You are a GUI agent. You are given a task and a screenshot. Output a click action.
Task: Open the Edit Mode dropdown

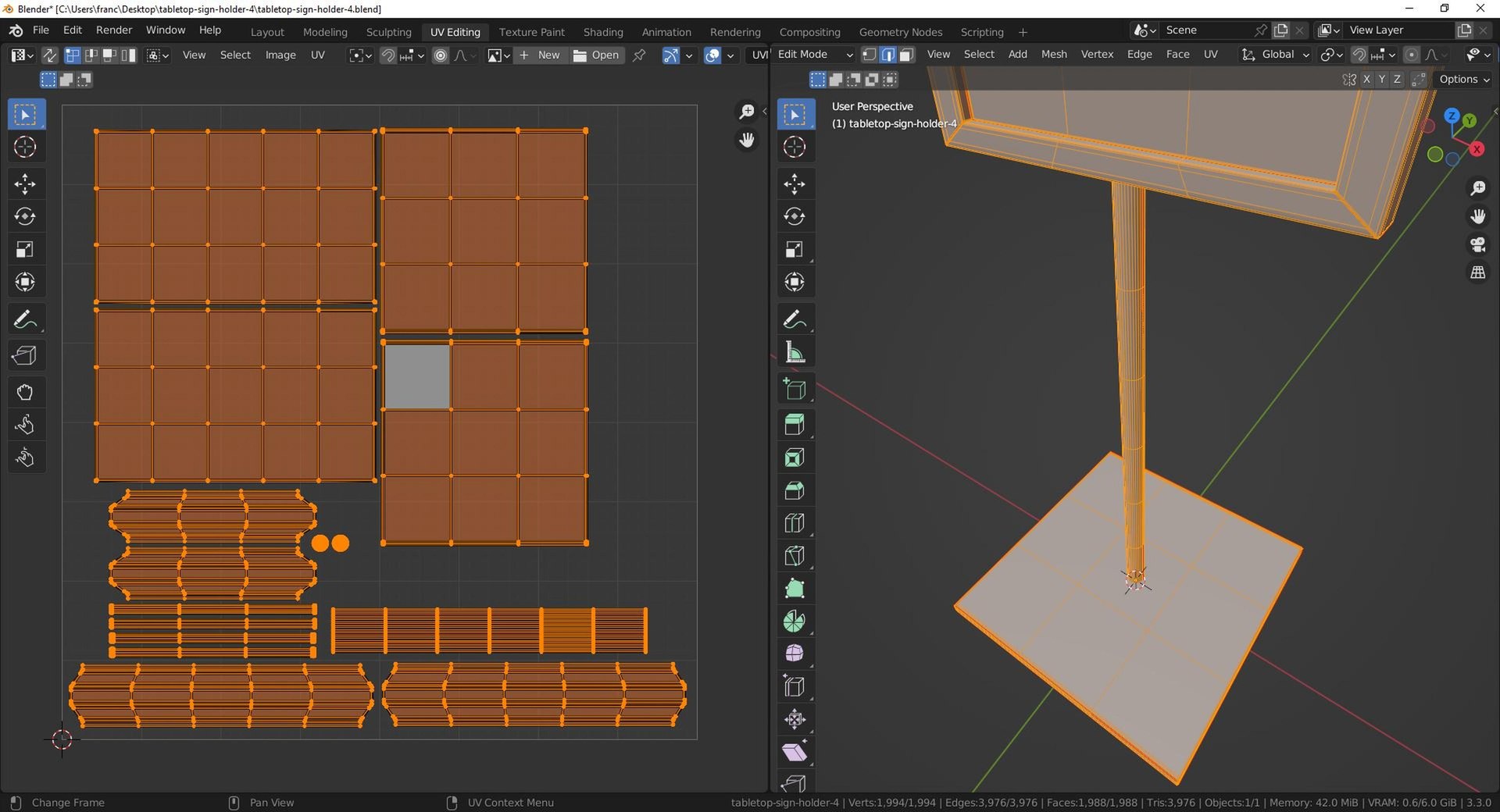[x=813, y=55]
